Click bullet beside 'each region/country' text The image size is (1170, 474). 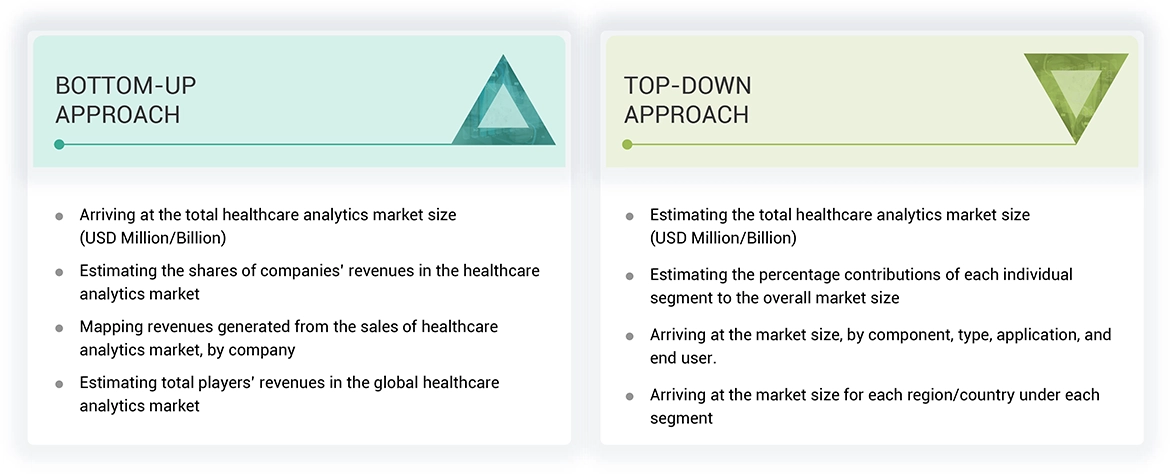(x=629, y=396)
